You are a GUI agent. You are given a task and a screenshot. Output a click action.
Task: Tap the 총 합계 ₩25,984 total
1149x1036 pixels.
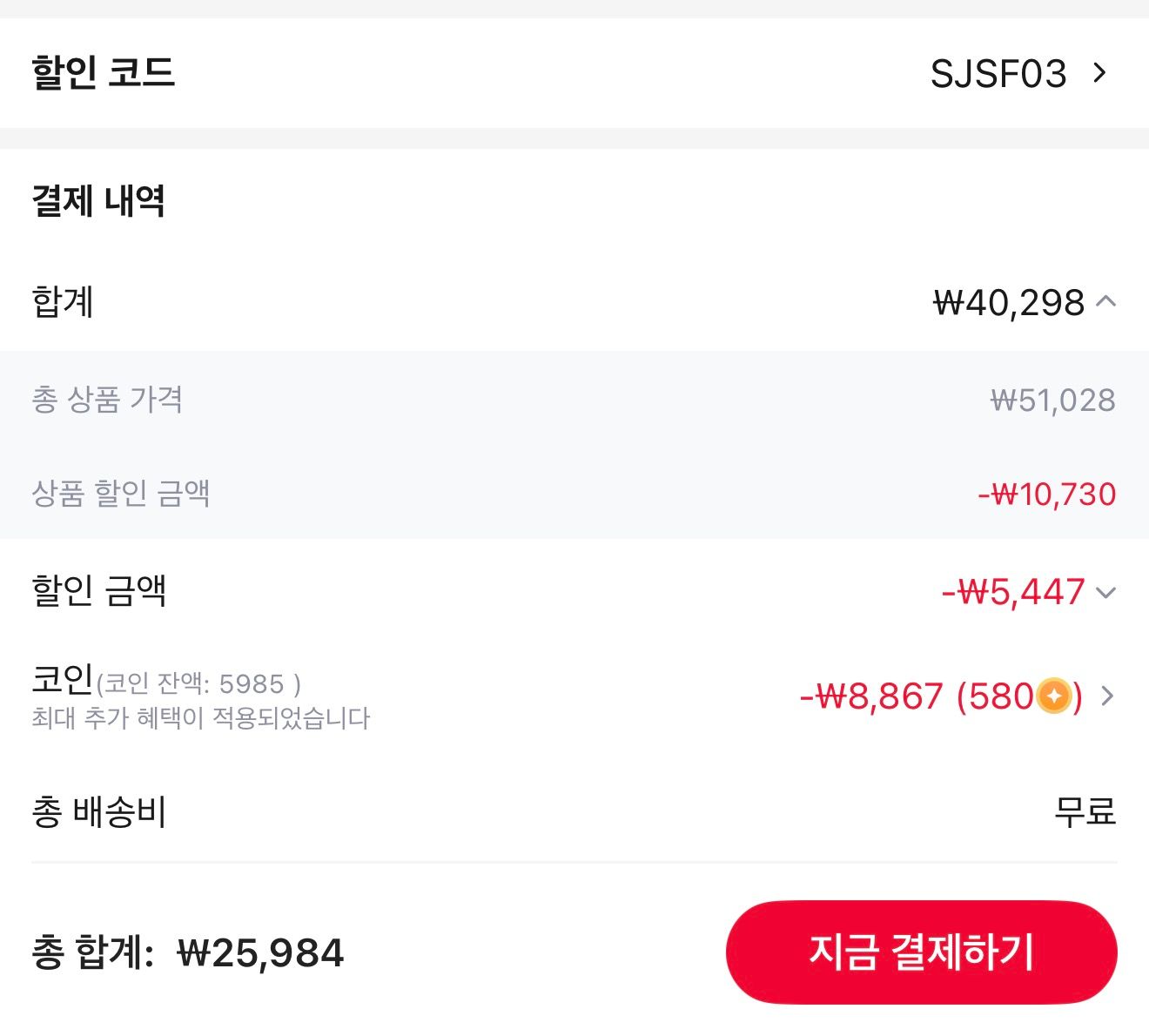pyautogui.click(x=188, y=952)
